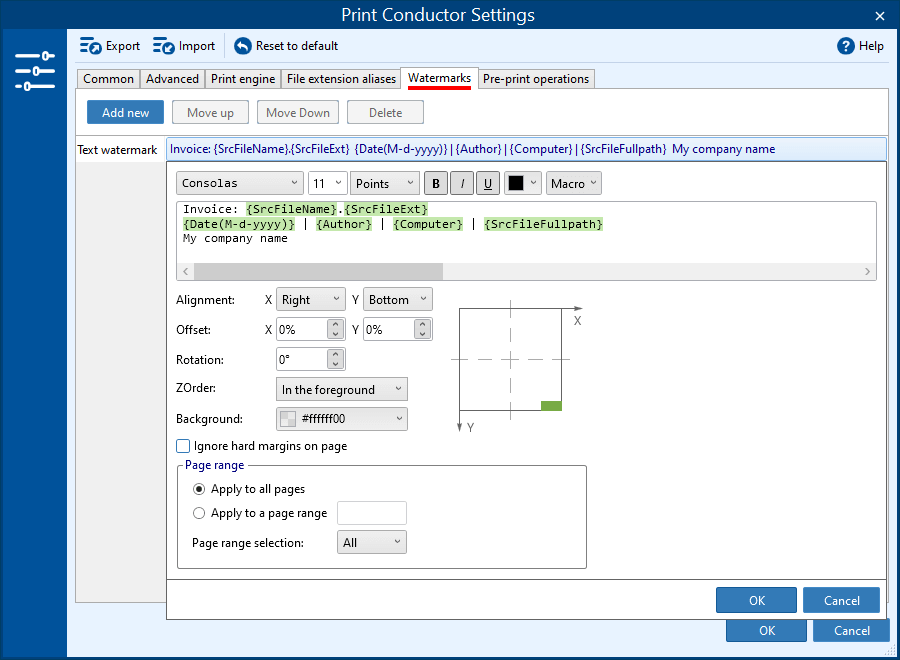Increase Offset Y with up arrow
This screenshot has width=900, height=660.
[422, 324]
